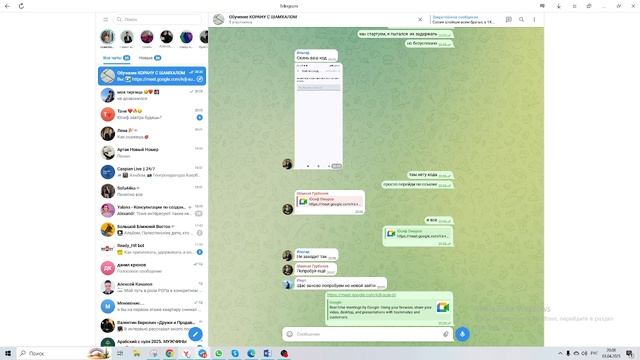Open the 'данил крюков' chat
Image resolution: width=640 pixels, height=360 pixels.
(x=152, y=268)
